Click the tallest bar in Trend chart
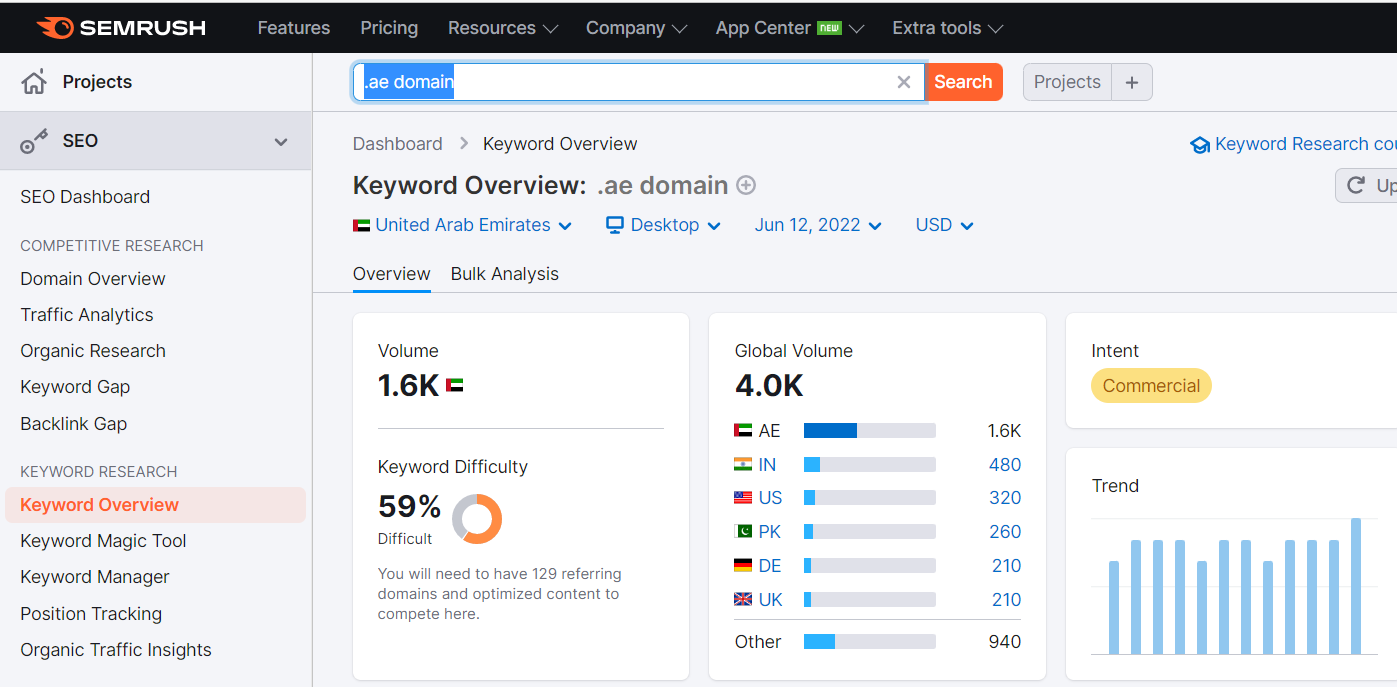Screen dimensions: 1397x687 tap(1356, 586)
